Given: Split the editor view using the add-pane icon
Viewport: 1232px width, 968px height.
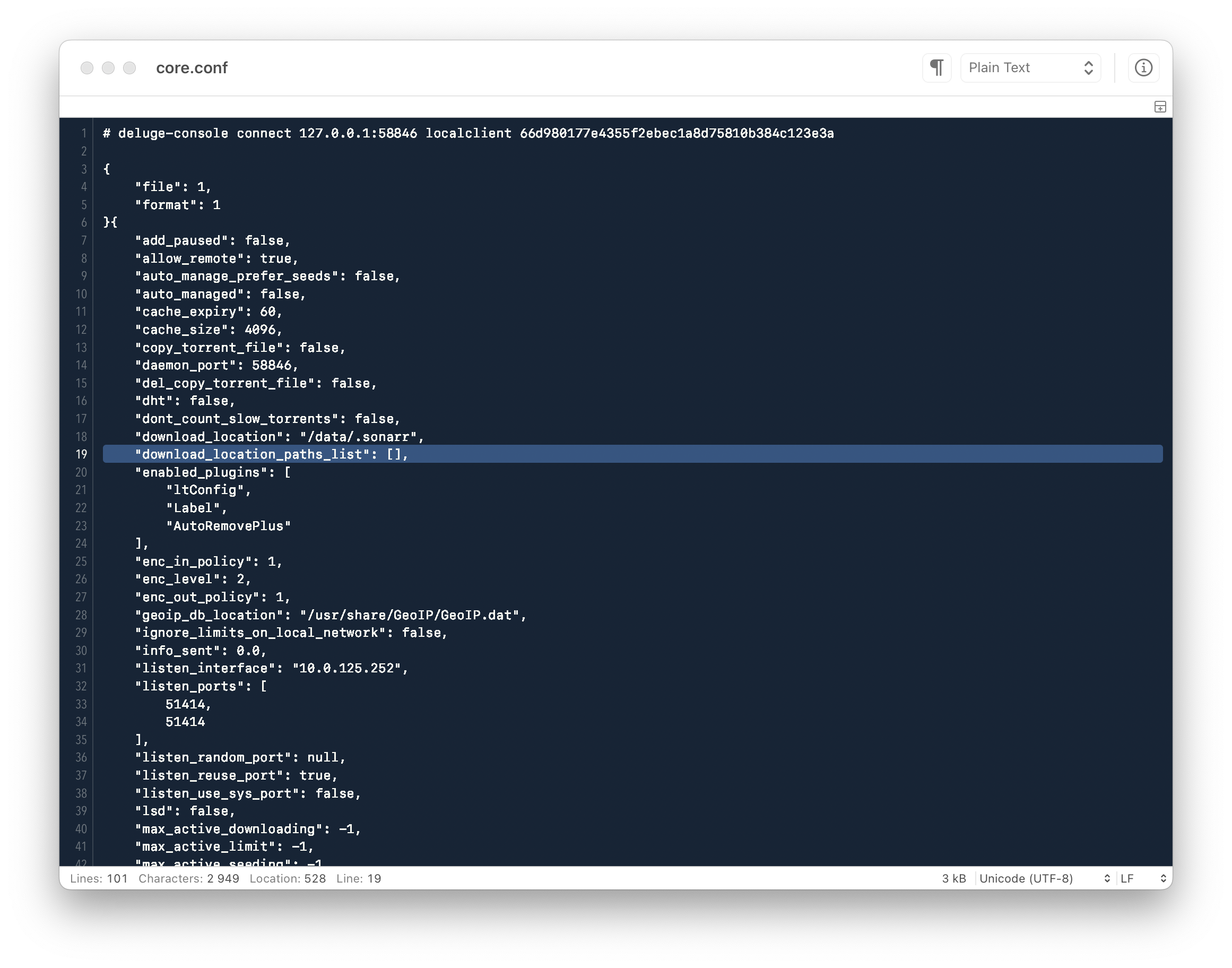Looking at the screenshot, I should (1160, 107).
